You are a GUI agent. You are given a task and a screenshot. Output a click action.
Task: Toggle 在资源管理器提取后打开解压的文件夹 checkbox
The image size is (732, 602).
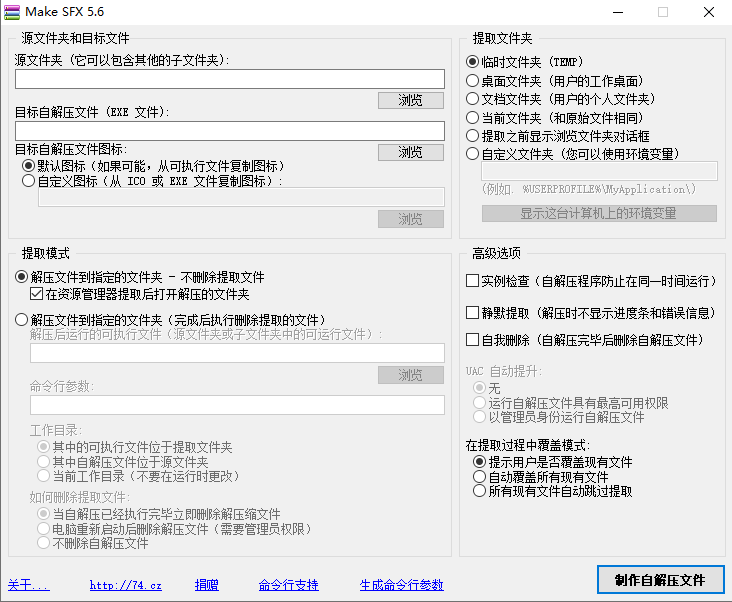[37, 295]
